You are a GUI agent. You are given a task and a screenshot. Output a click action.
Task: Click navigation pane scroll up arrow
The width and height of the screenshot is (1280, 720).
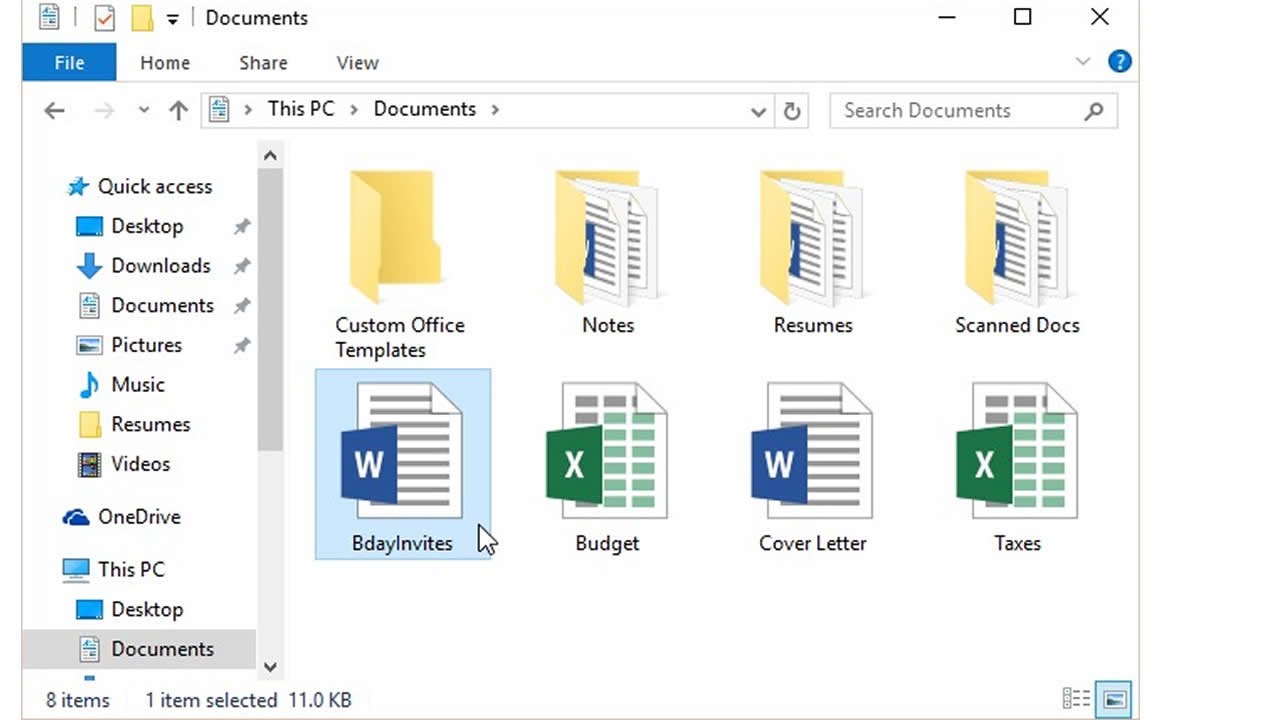pyautogui.click(x=270, y=156)
